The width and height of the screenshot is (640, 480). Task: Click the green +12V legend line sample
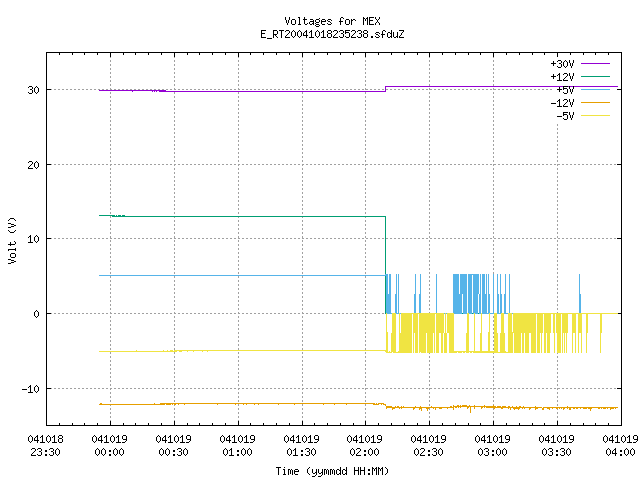point(595,76)
